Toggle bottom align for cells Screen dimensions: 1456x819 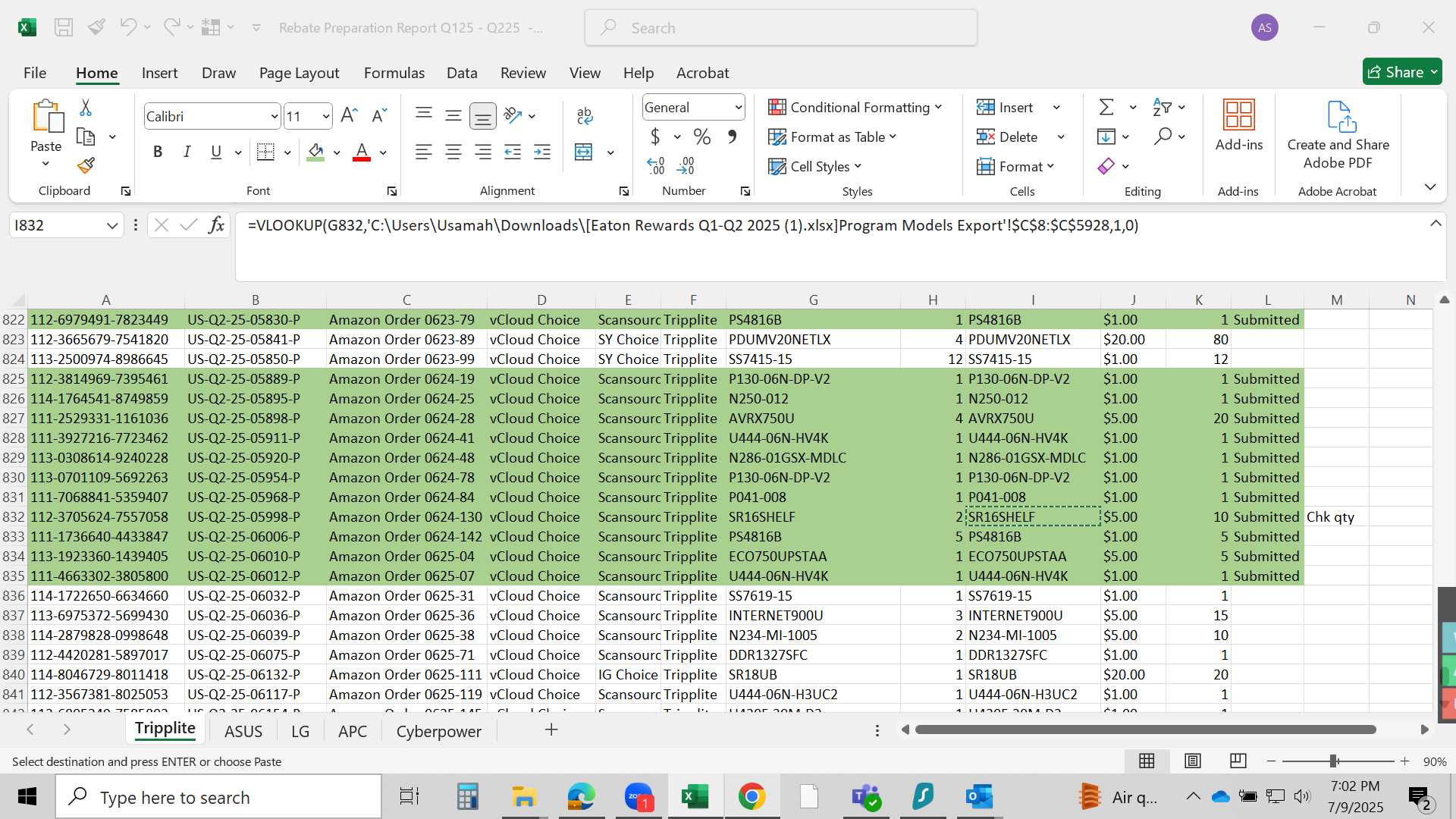click(x=483, y=115)
